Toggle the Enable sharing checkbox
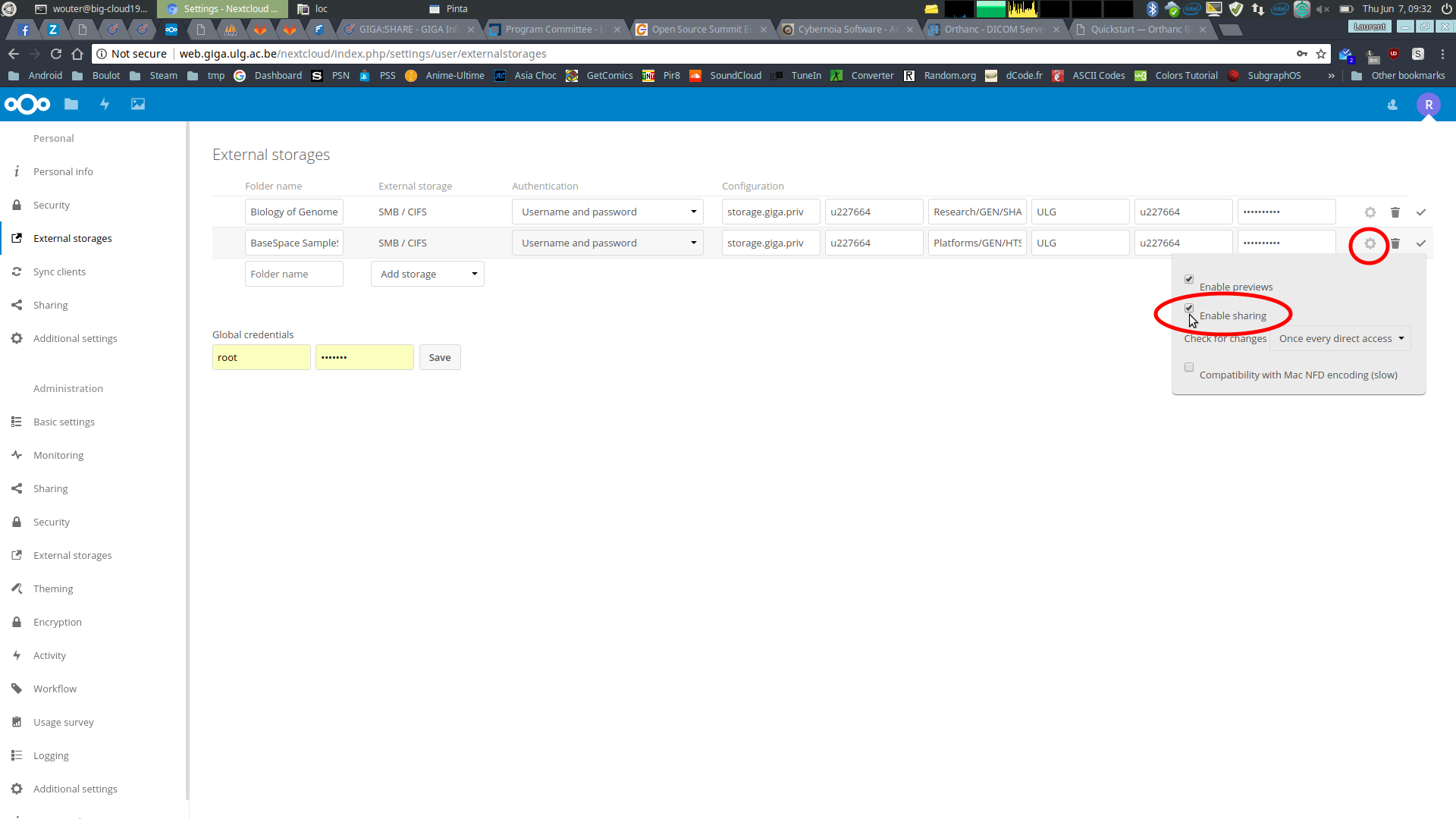1456x819 pixels. click(x=1189, y=308)
